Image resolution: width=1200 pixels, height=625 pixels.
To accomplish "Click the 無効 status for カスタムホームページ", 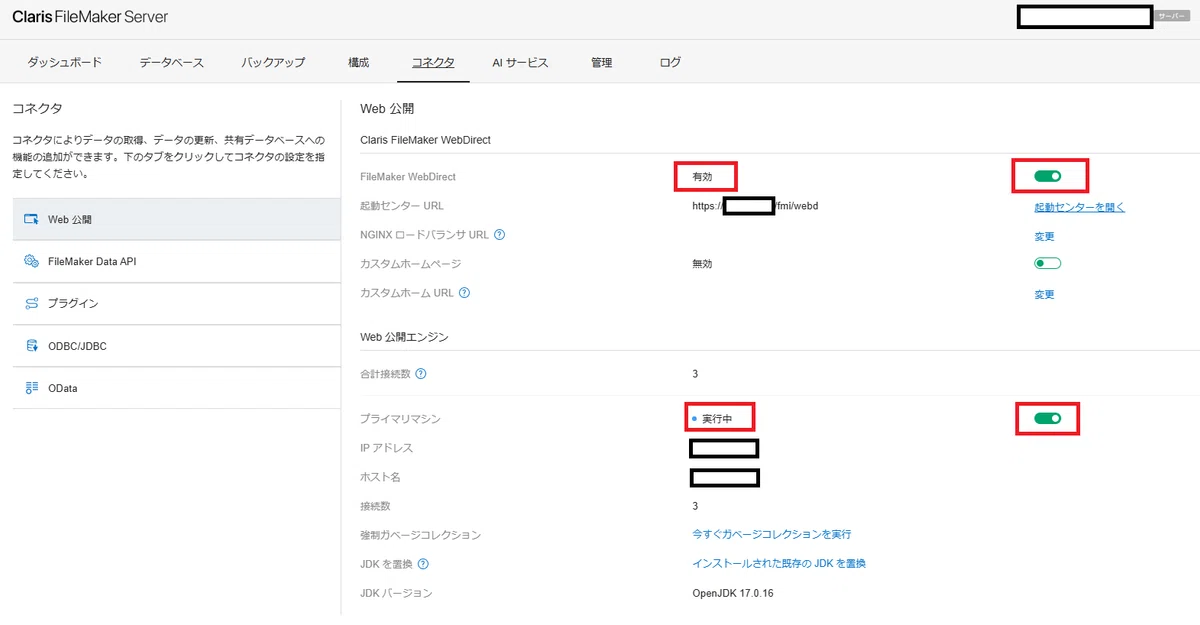I will tap(702, 264).
